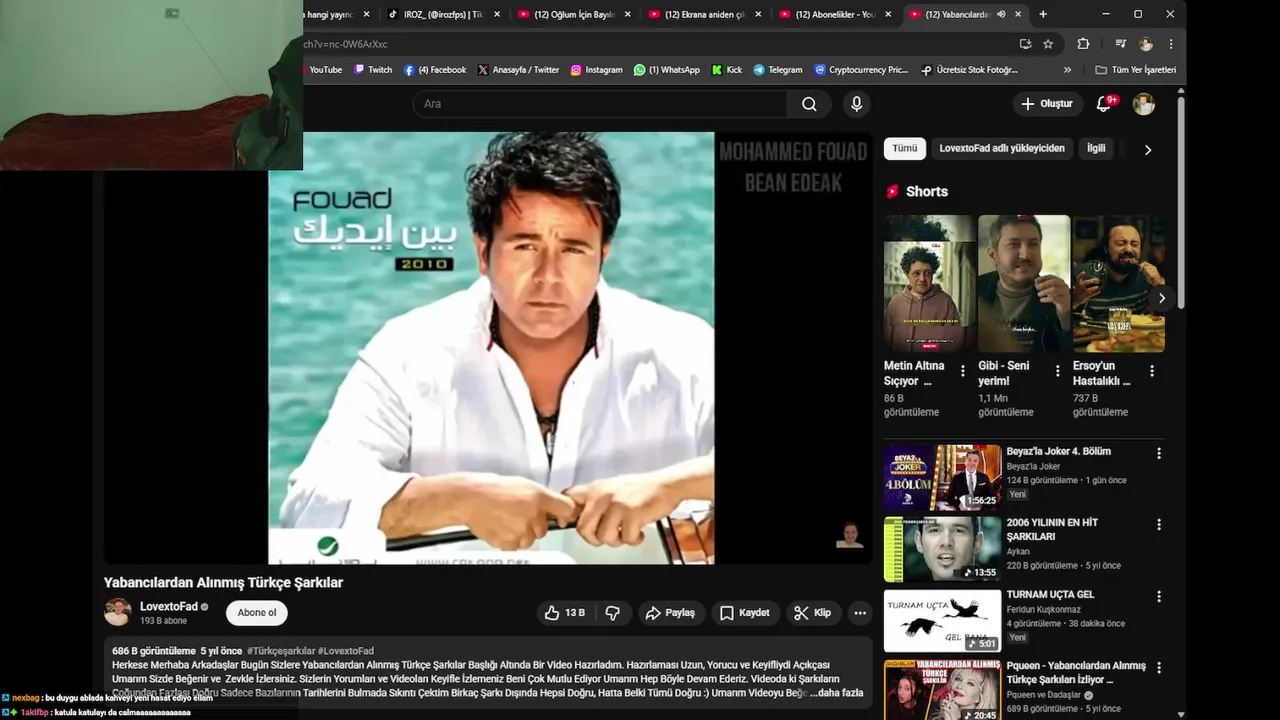1280x720 pixels.
Task: Click the Klip button
Action: pyautogui.click(x=812, y=613)
